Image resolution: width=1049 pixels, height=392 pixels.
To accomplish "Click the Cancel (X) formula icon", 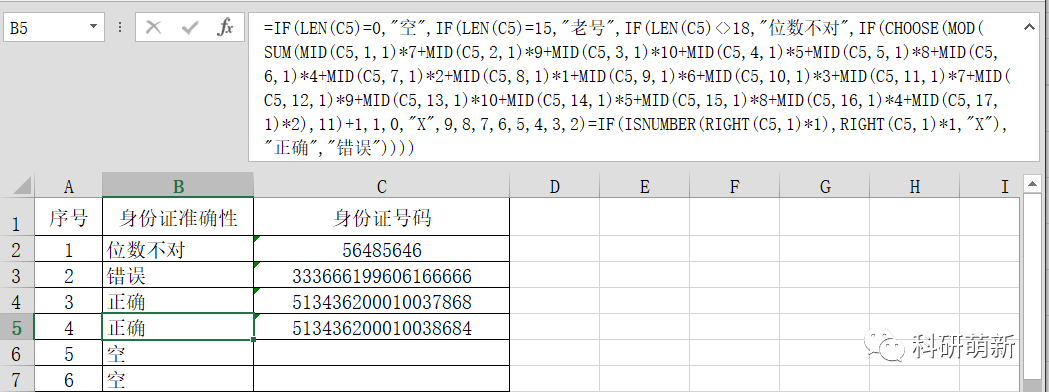I will coord(154,27).
